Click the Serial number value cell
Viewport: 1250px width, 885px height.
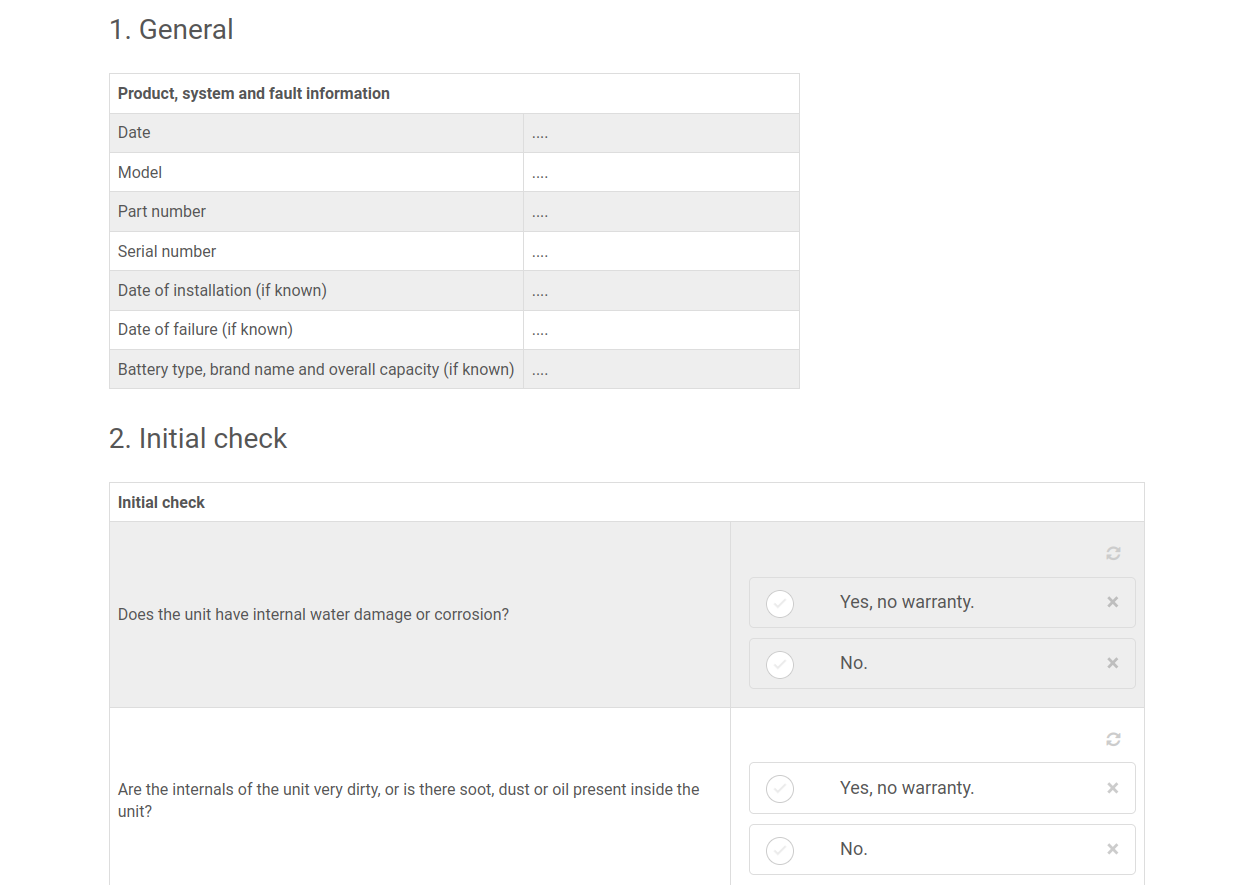click(660, 251)
